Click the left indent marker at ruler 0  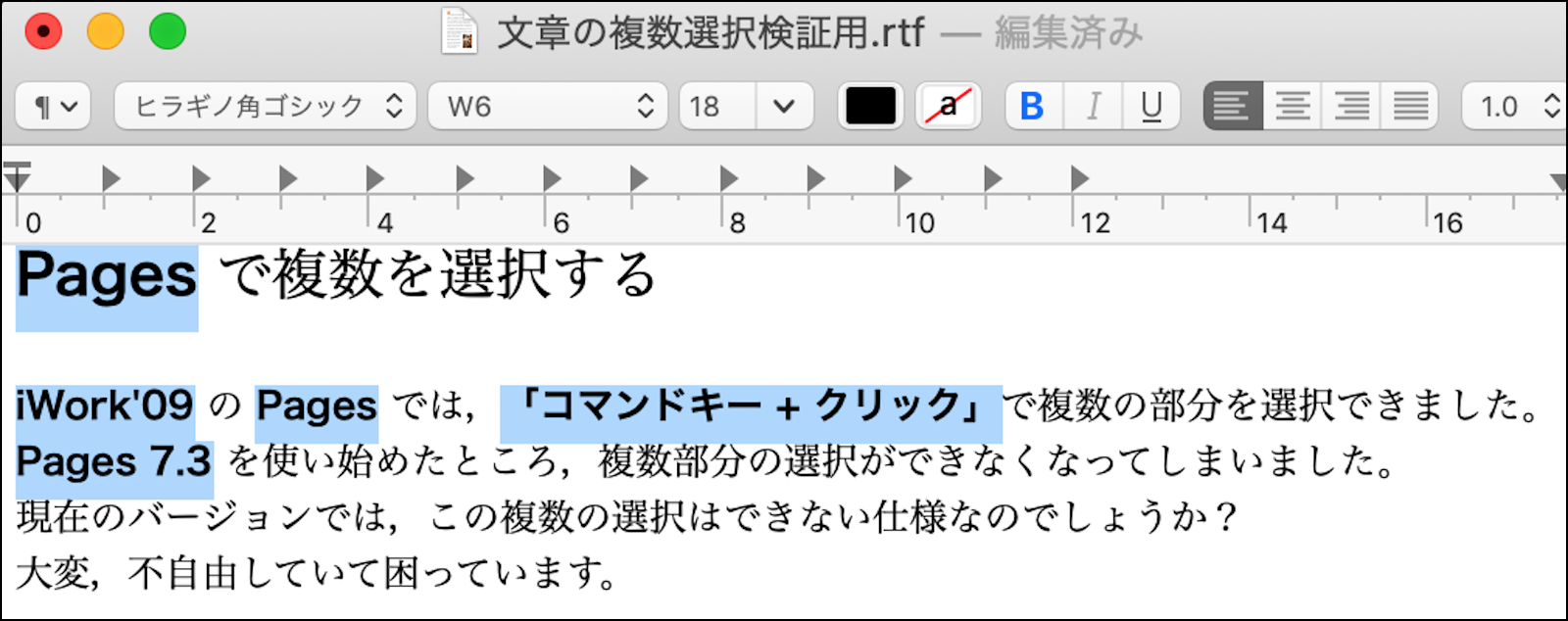pyautogui.click(x=18, y=178)
